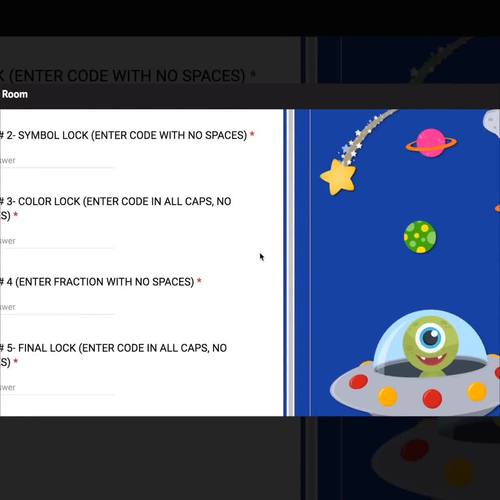The height and width of the screenshot is (500, 500).
Task: Click the yellow shooting star
Action: point(338,177)
